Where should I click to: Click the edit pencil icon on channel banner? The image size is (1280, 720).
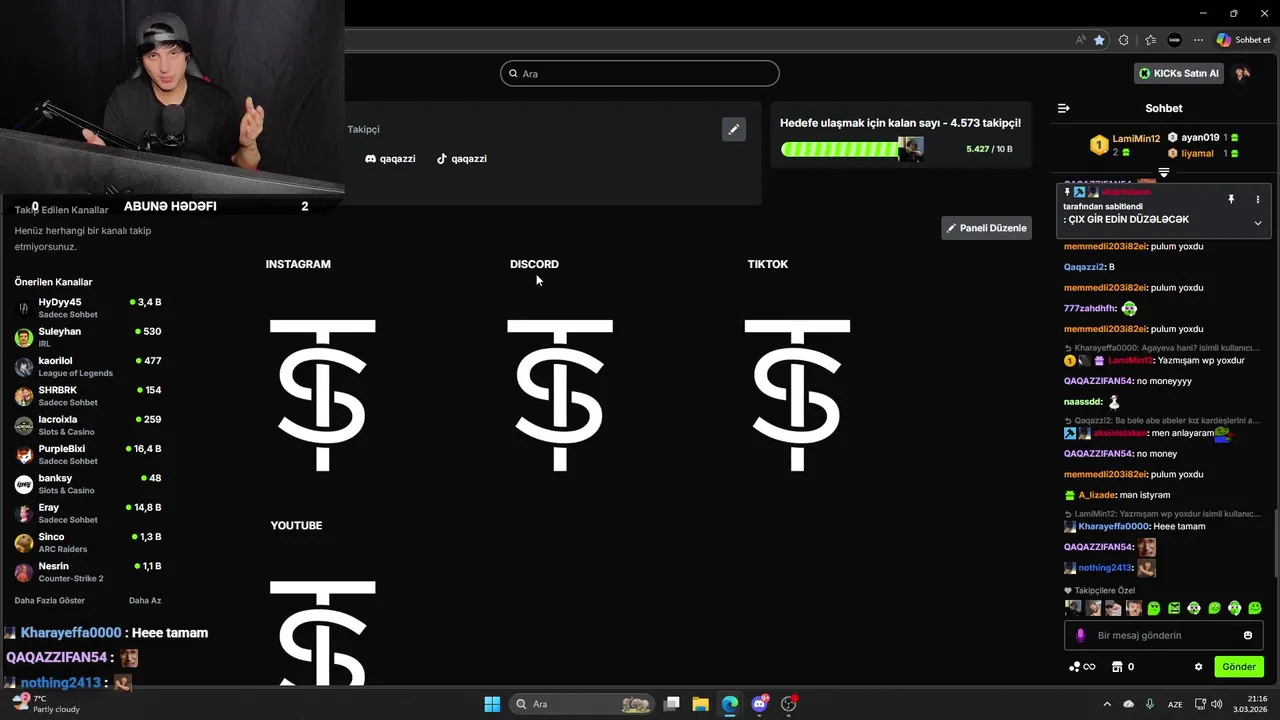coord(734,129)
